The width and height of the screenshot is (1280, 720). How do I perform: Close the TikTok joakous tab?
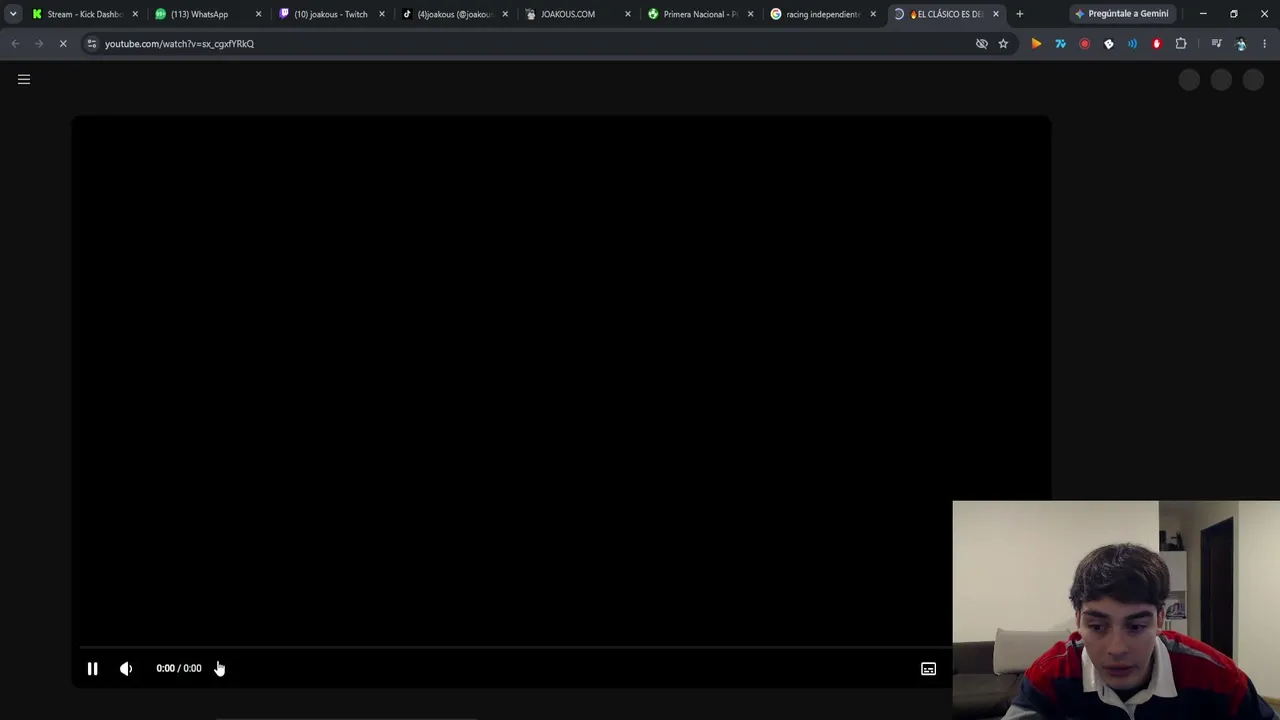pos(504,14)
